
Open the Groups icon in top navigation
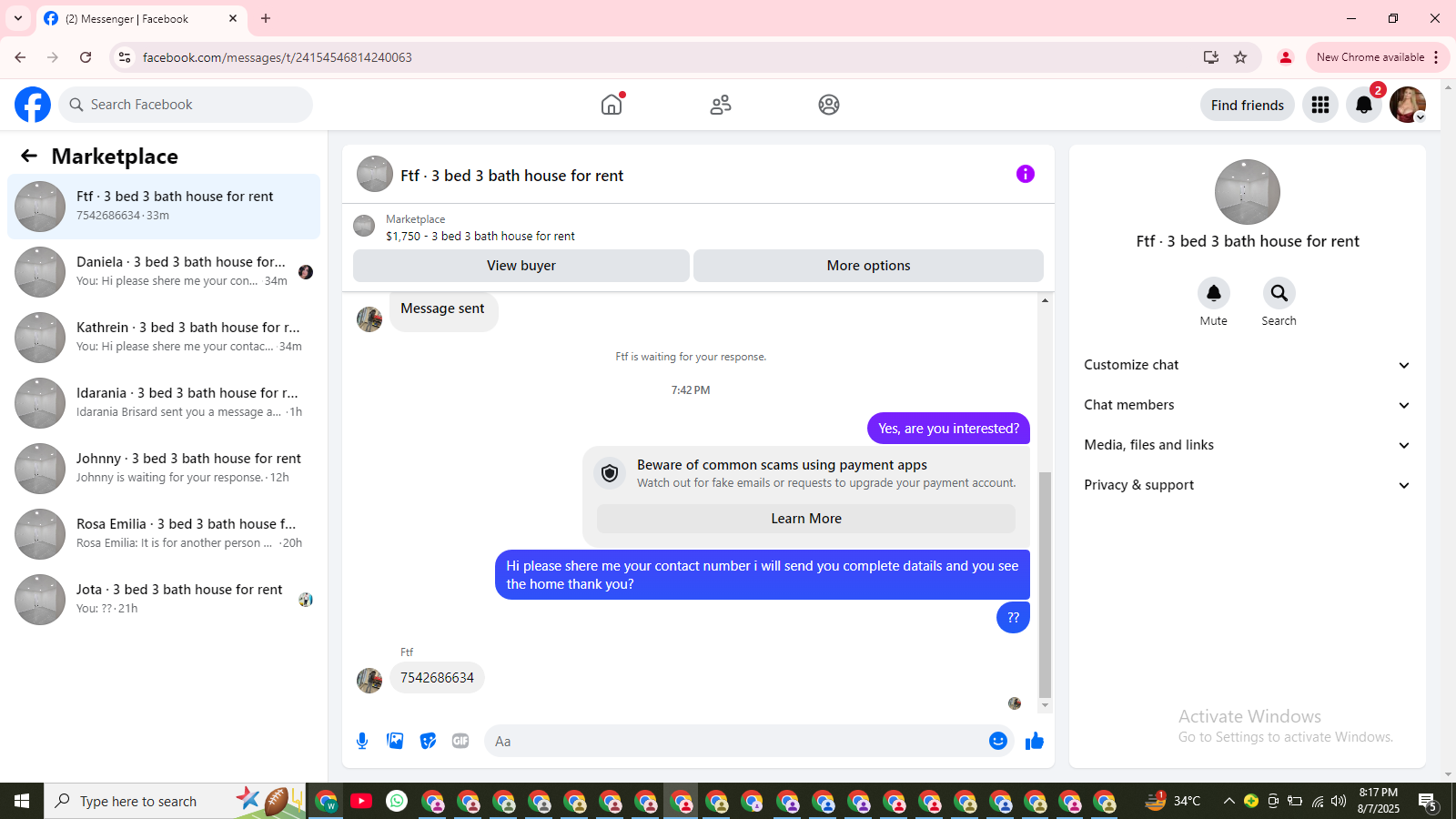[829, 105]
